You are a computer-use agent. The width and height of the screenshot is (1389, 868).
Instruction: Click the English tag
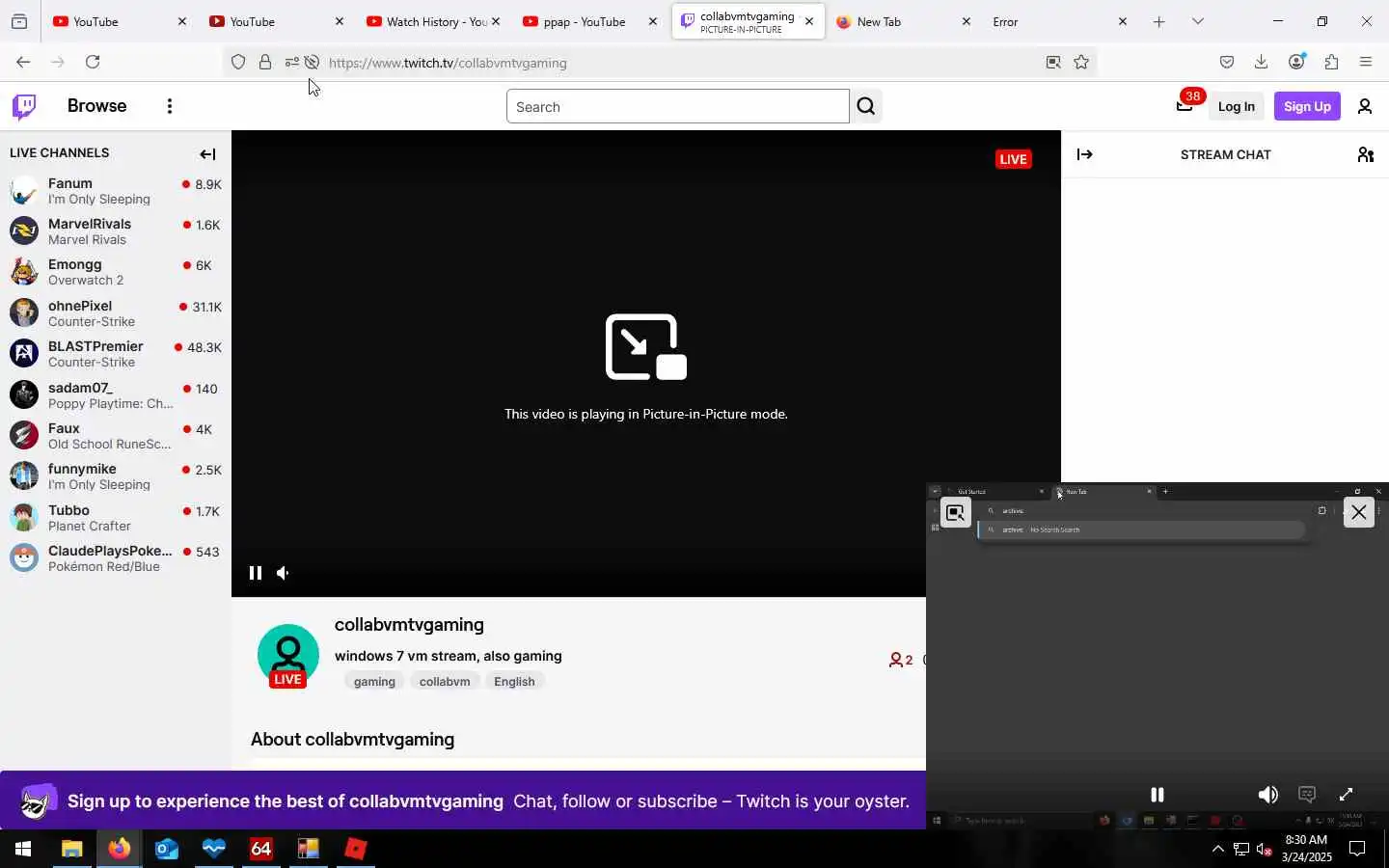[x=514, y=681]
